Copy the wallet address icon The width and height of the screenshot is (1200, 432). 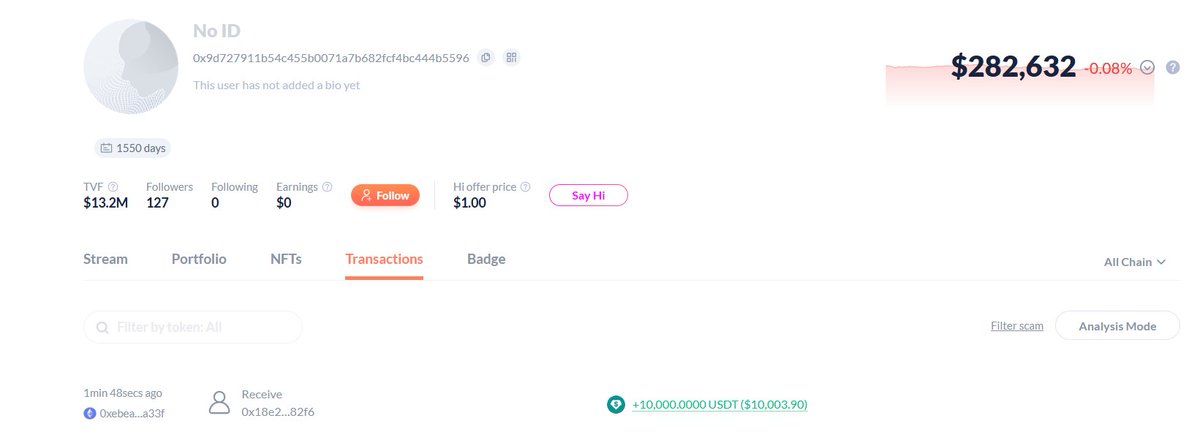point(485,58)
